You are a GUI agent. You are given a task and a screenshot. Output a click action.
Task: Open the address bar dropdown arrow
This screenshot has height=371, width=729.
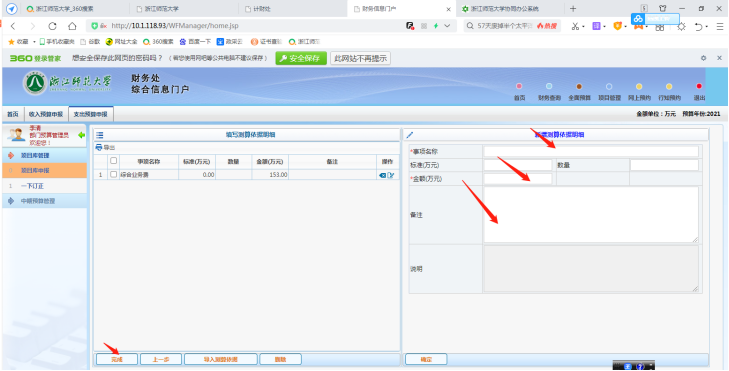447,26
